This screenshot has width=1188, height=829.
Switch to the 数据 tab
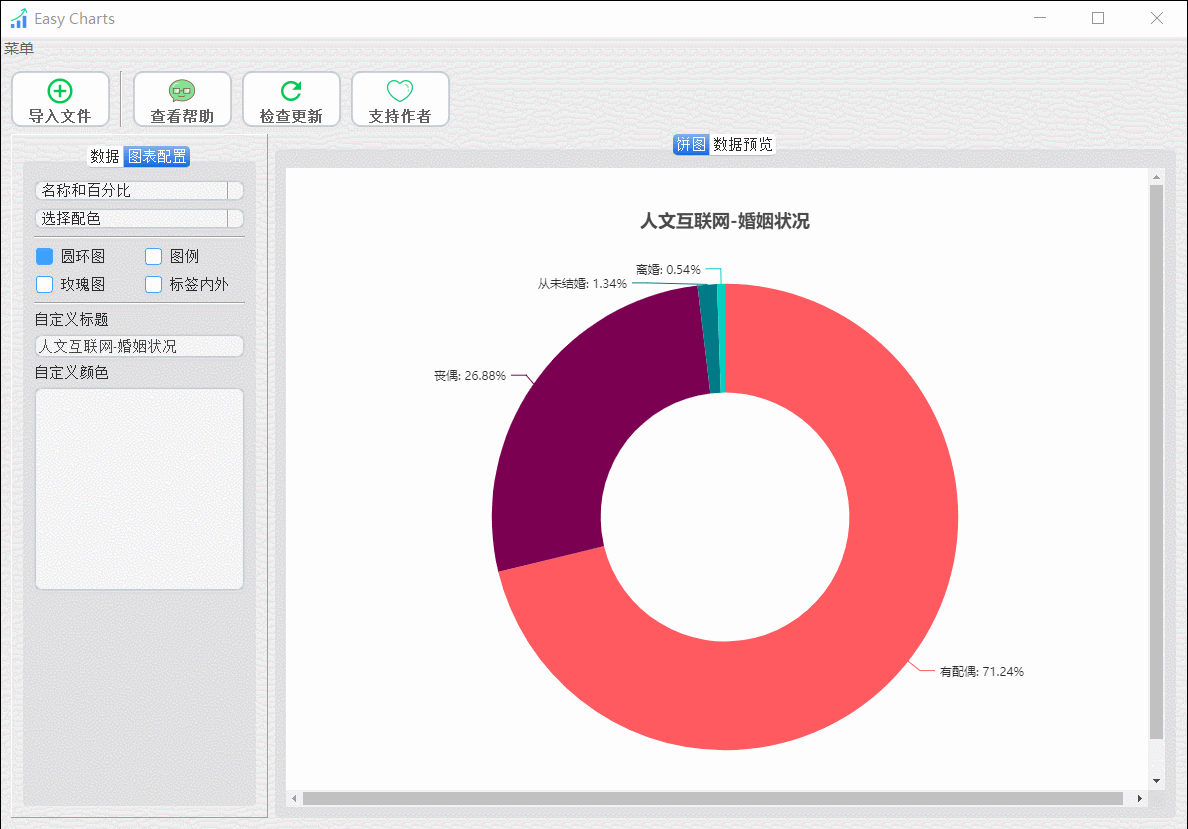[x=105, y=156]
